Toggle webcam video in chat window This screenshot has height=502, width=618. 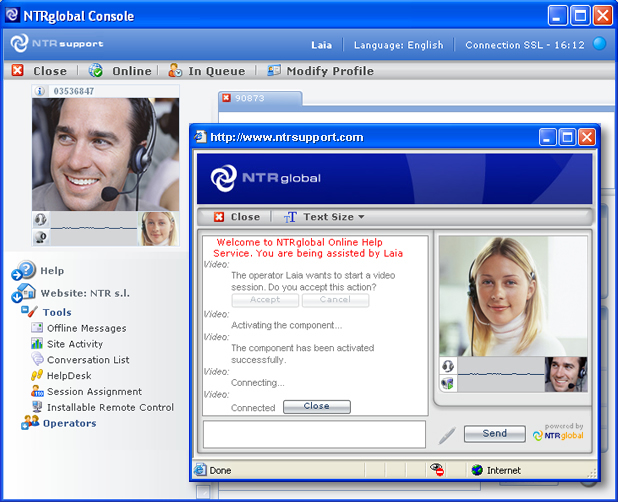pyautogui.click(x=448, y=382)
